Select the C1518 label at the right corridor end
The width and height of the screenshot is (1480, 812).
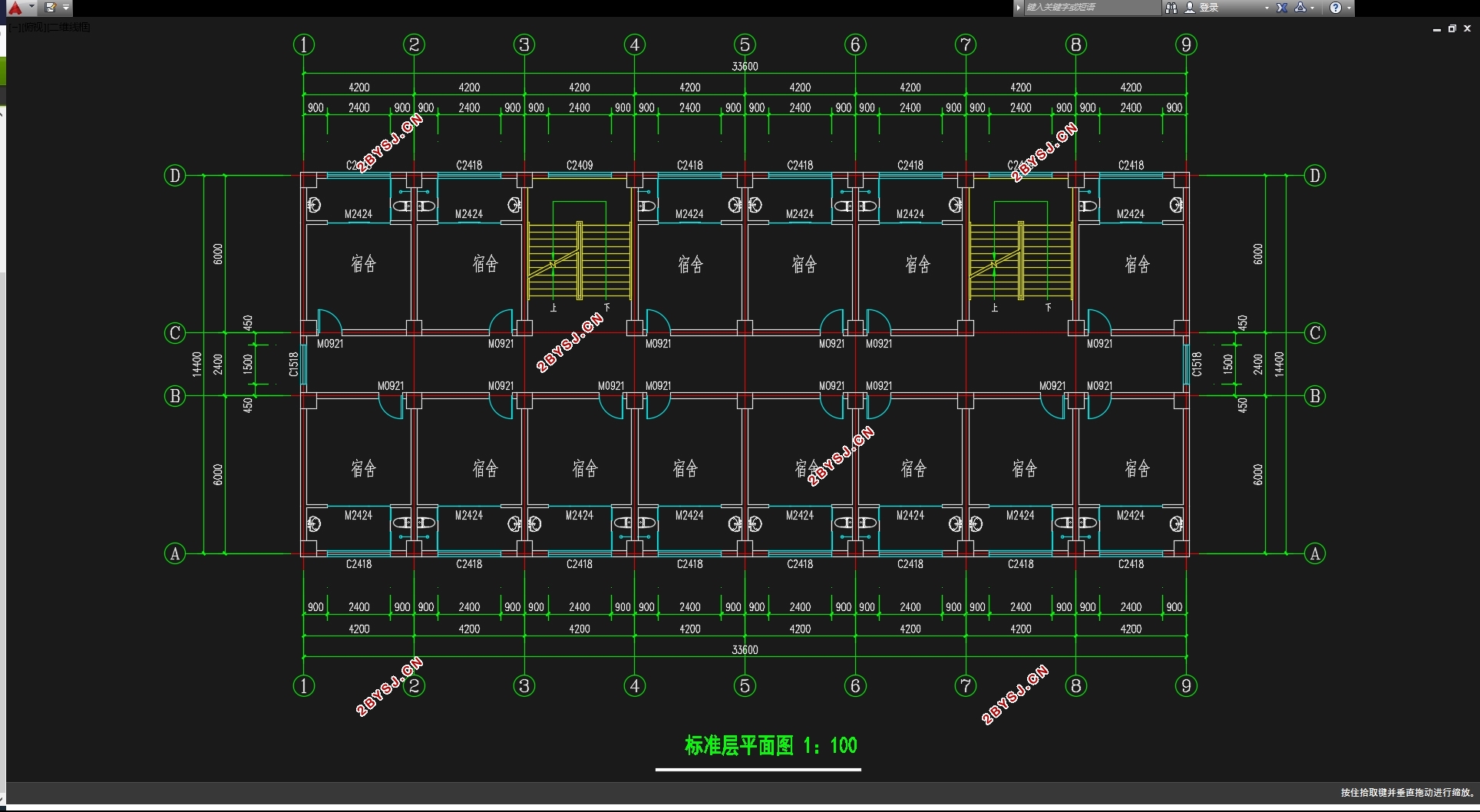[1197, 364]
